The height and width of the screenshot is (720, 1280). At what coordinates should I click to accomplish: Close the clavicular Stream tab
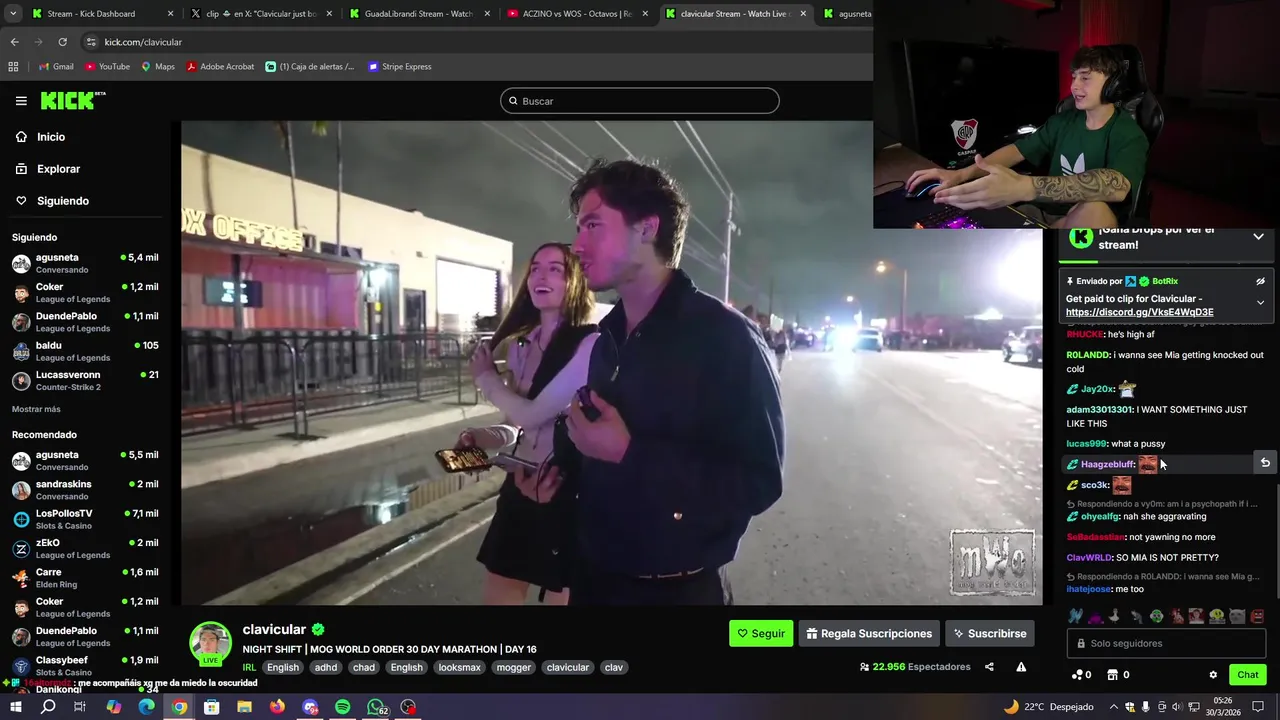pos(803,14)
